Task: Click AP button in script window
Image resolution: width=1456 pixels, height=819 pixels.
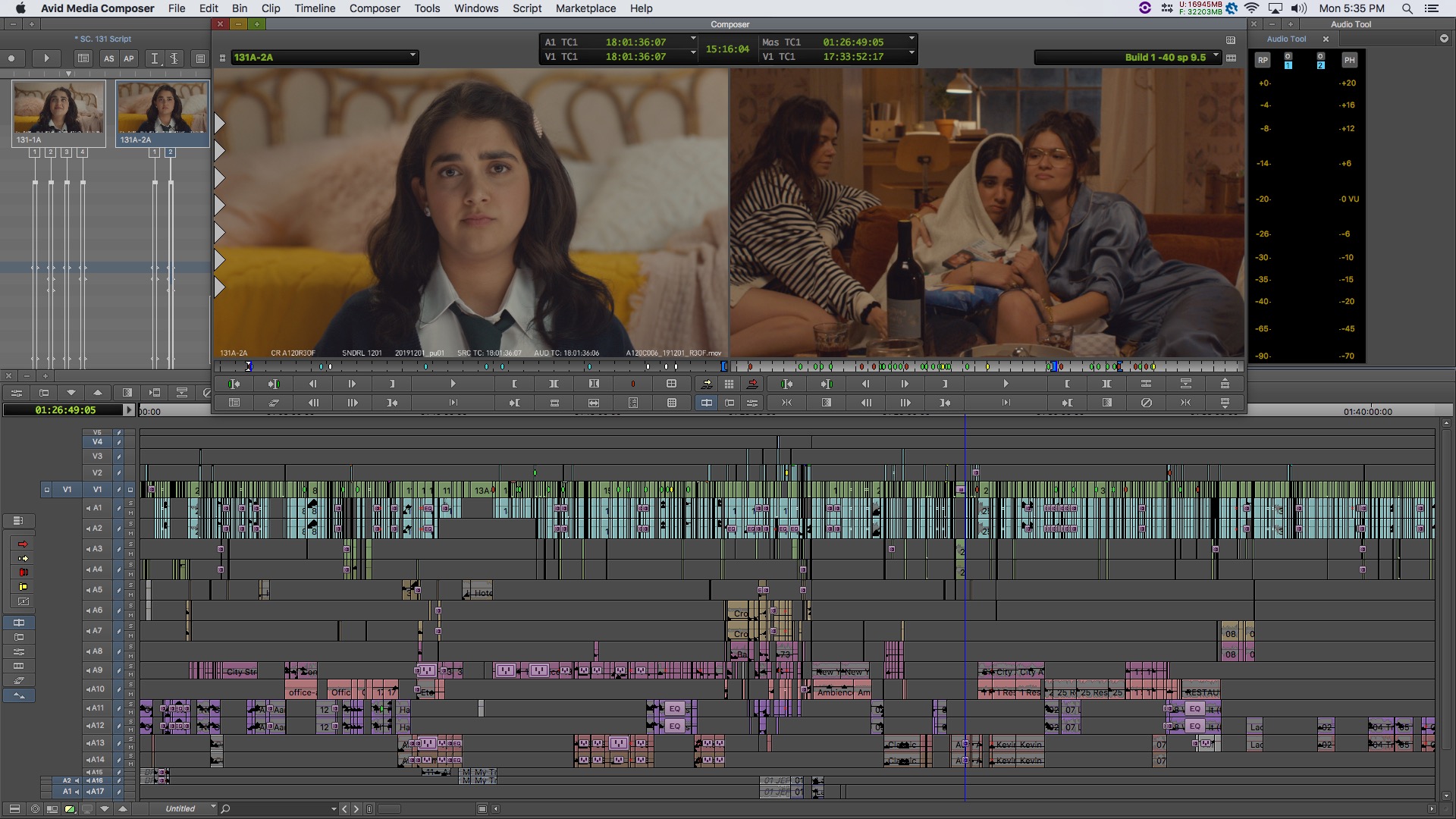Action: point(129,58)
